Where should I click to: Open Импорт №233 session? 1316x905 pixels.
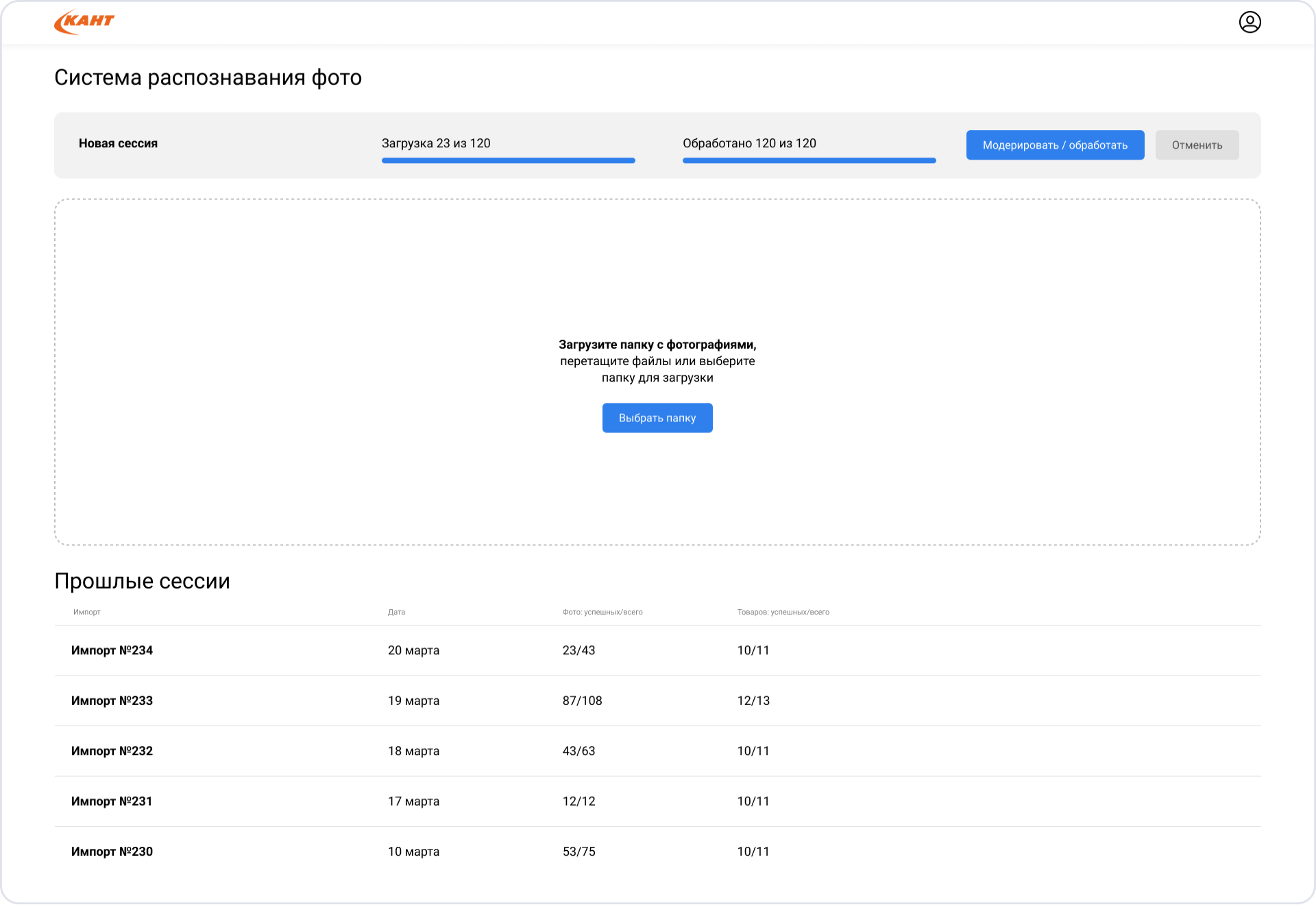[112, 700]
